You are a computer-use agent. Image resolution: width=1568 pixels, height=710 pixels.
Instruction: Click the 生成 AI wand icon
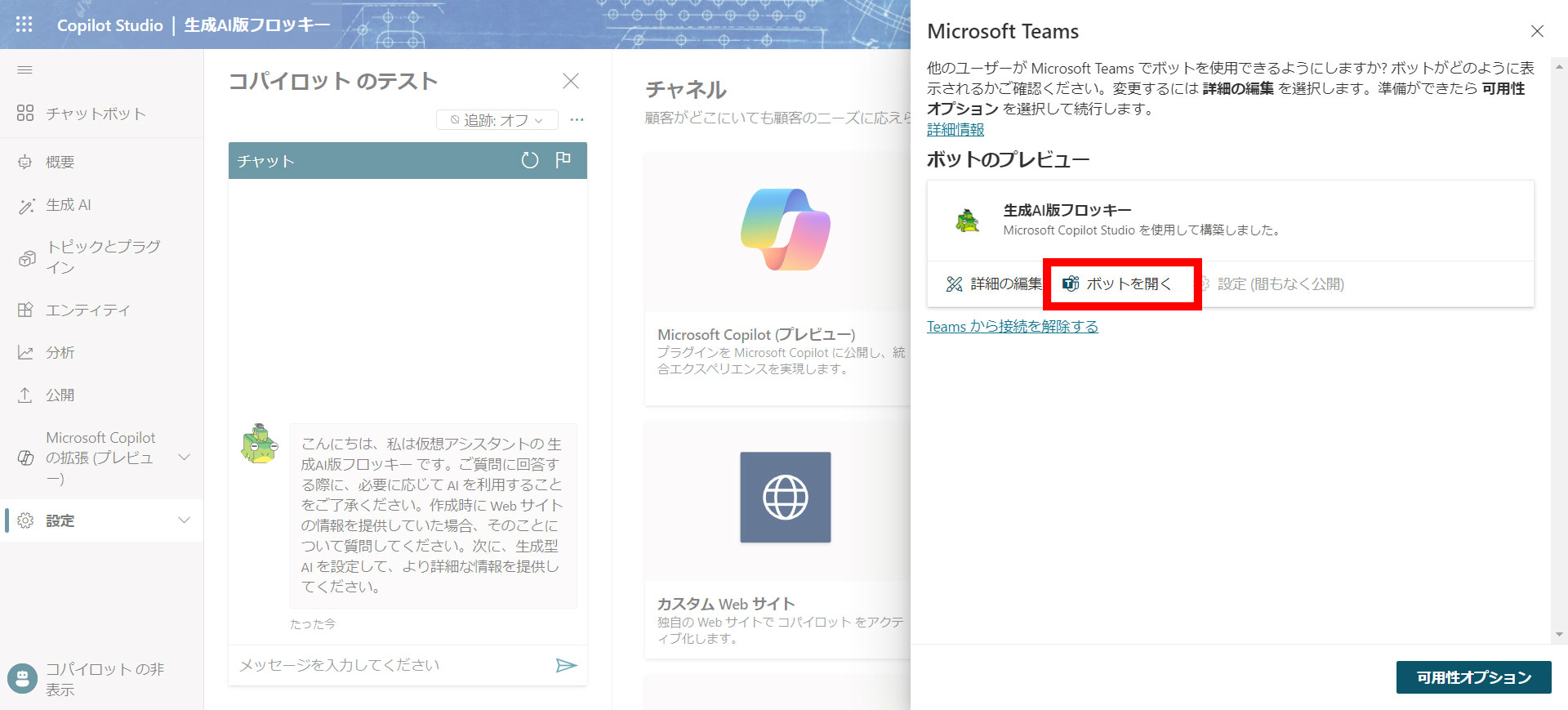pyautogui.click(x=26, y=205)
